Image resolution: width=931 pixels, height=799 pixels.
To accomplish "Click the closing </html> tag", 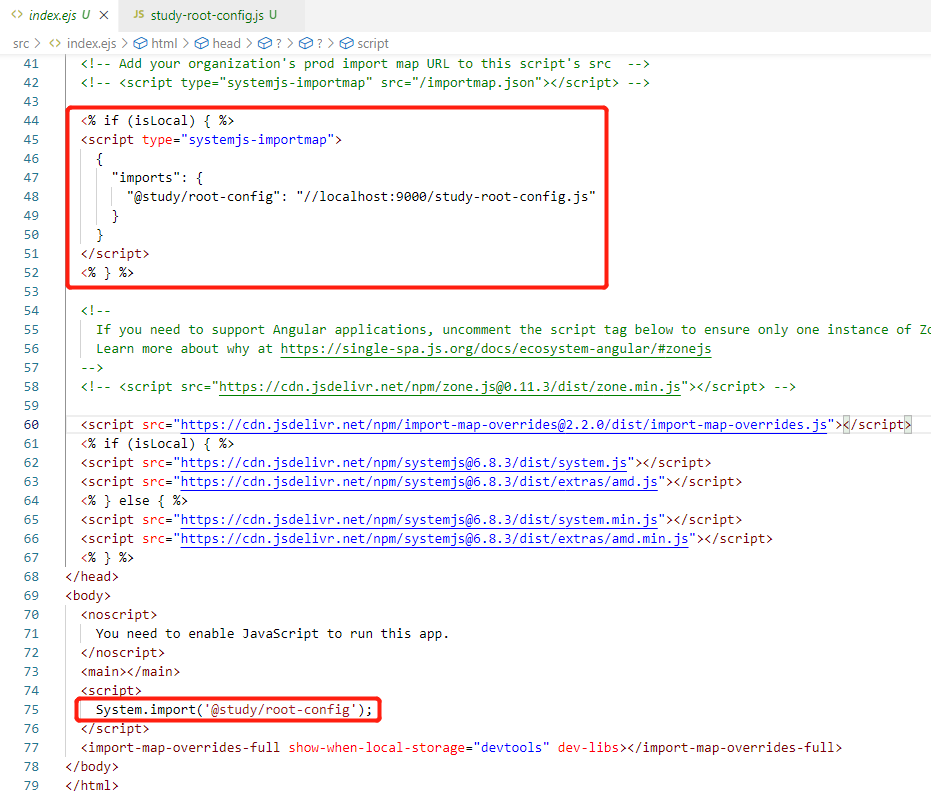I will point(92,785).
